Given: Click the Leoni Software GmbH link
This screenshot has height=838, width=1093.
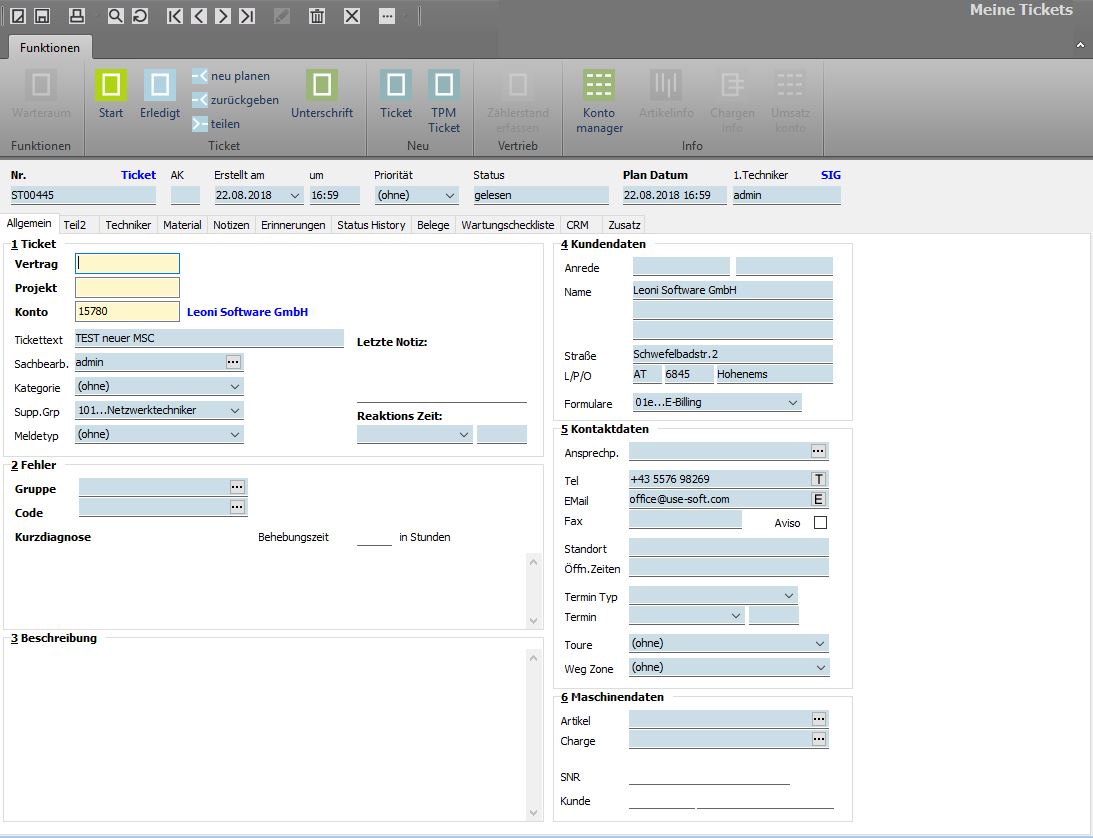Looking at the screenshot, I should [247, 312].
